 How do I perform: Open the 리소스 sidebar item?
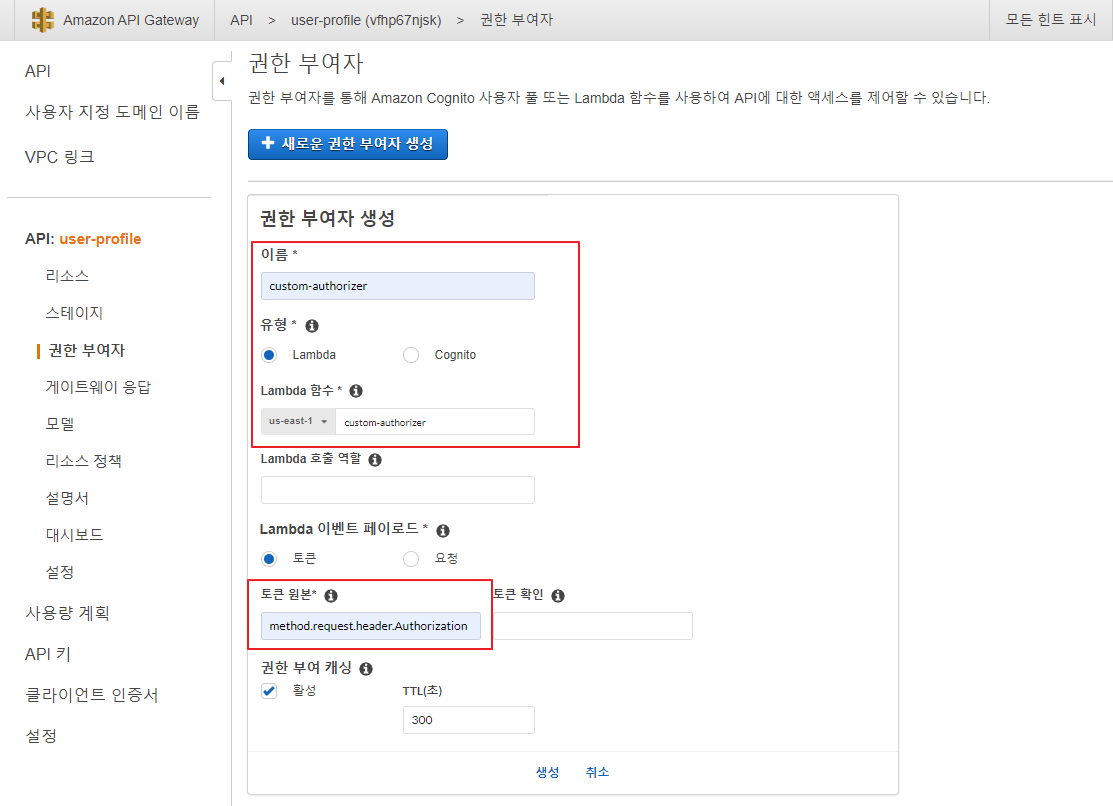(x=67, y=276)
